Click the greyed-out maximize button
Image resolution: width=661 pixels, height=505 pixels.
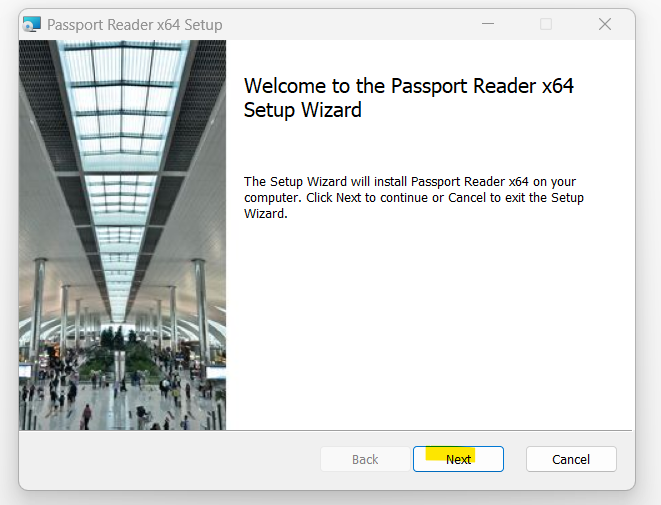(546, 24)
